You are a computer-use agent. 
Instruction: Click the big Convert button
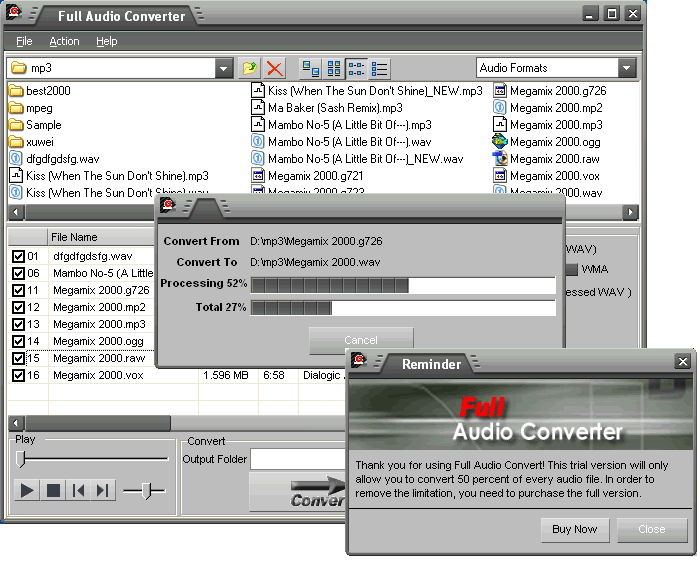pos(298,492)
